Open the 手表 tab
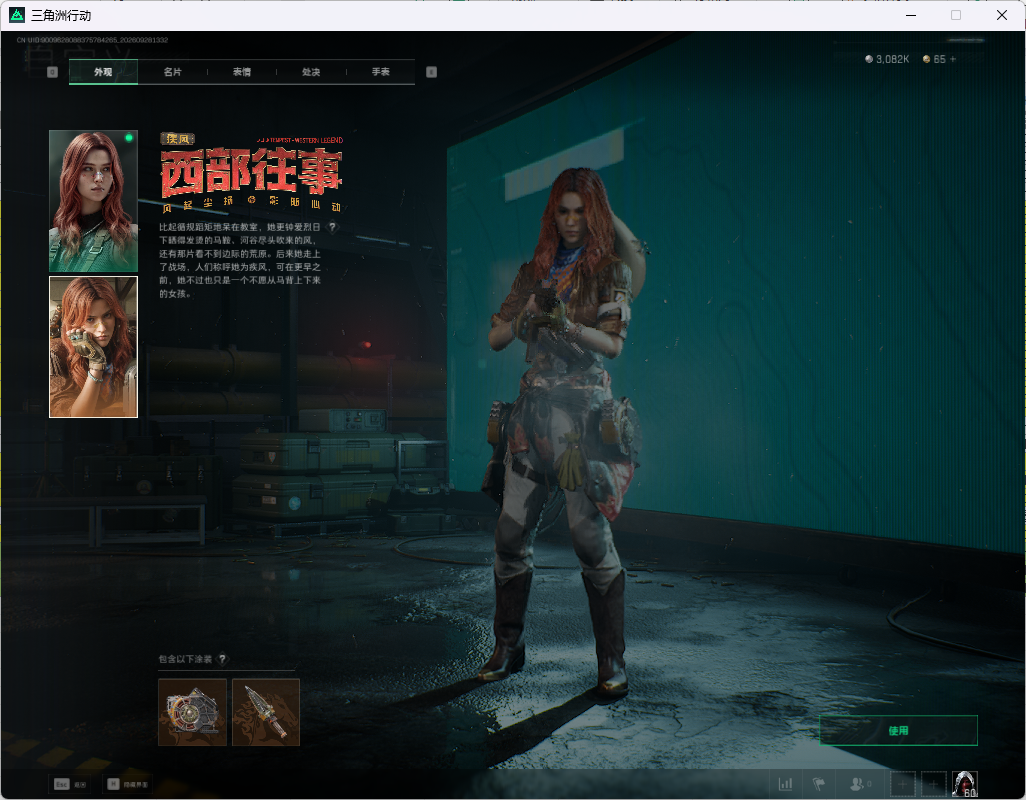Screen dimensions: 1026x800 [381, 72]
